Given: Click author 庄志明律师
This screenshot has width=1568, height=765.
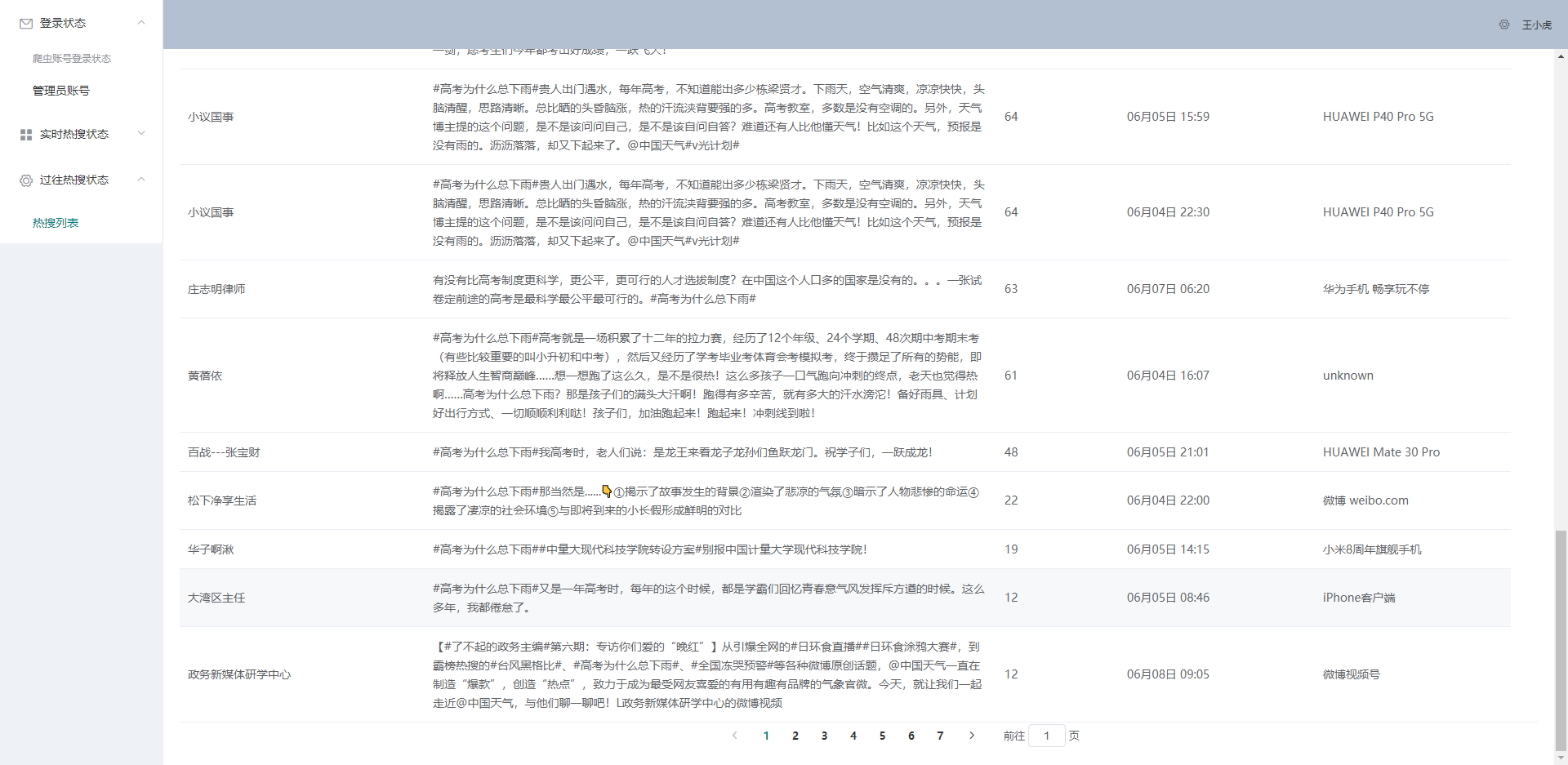Looking at the screenshot, I should pyautogui.click(x=216, y=289).
